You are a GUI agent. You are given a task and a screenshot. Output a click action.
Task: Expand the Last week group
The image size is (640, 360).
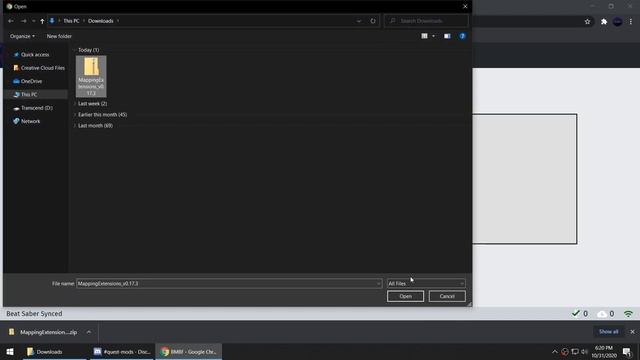(75, 104)
